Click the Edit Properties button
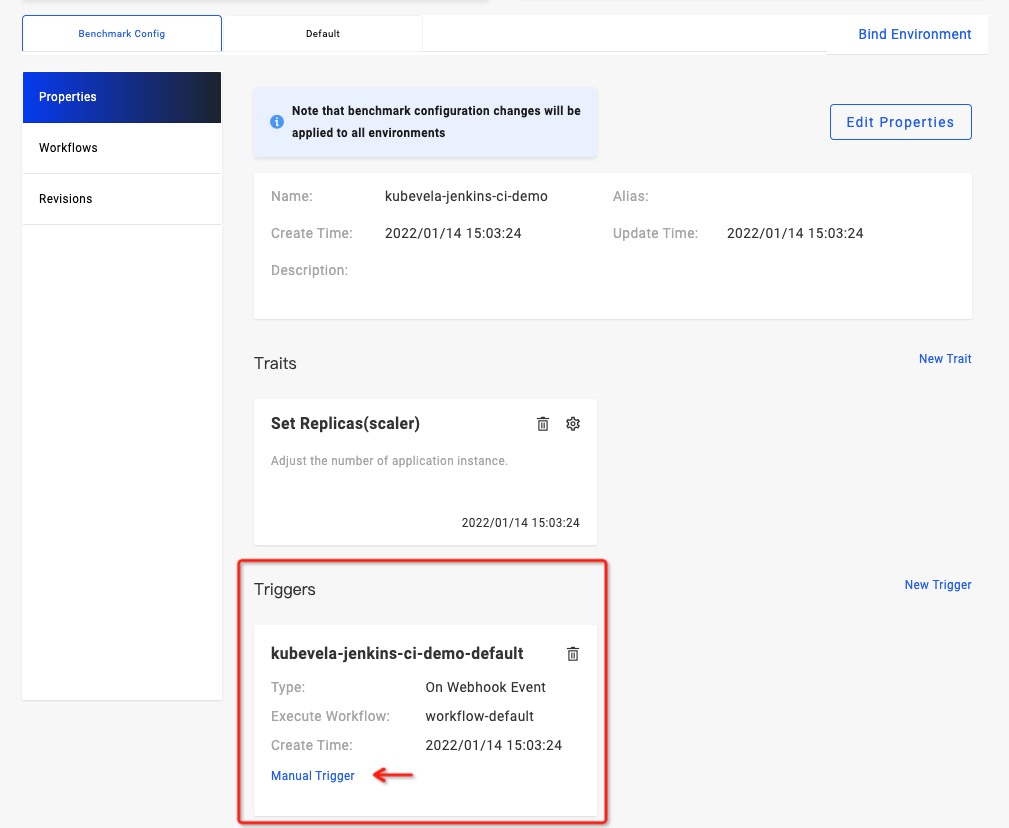Screen dimensions: 1009x828 click(900, 122)
